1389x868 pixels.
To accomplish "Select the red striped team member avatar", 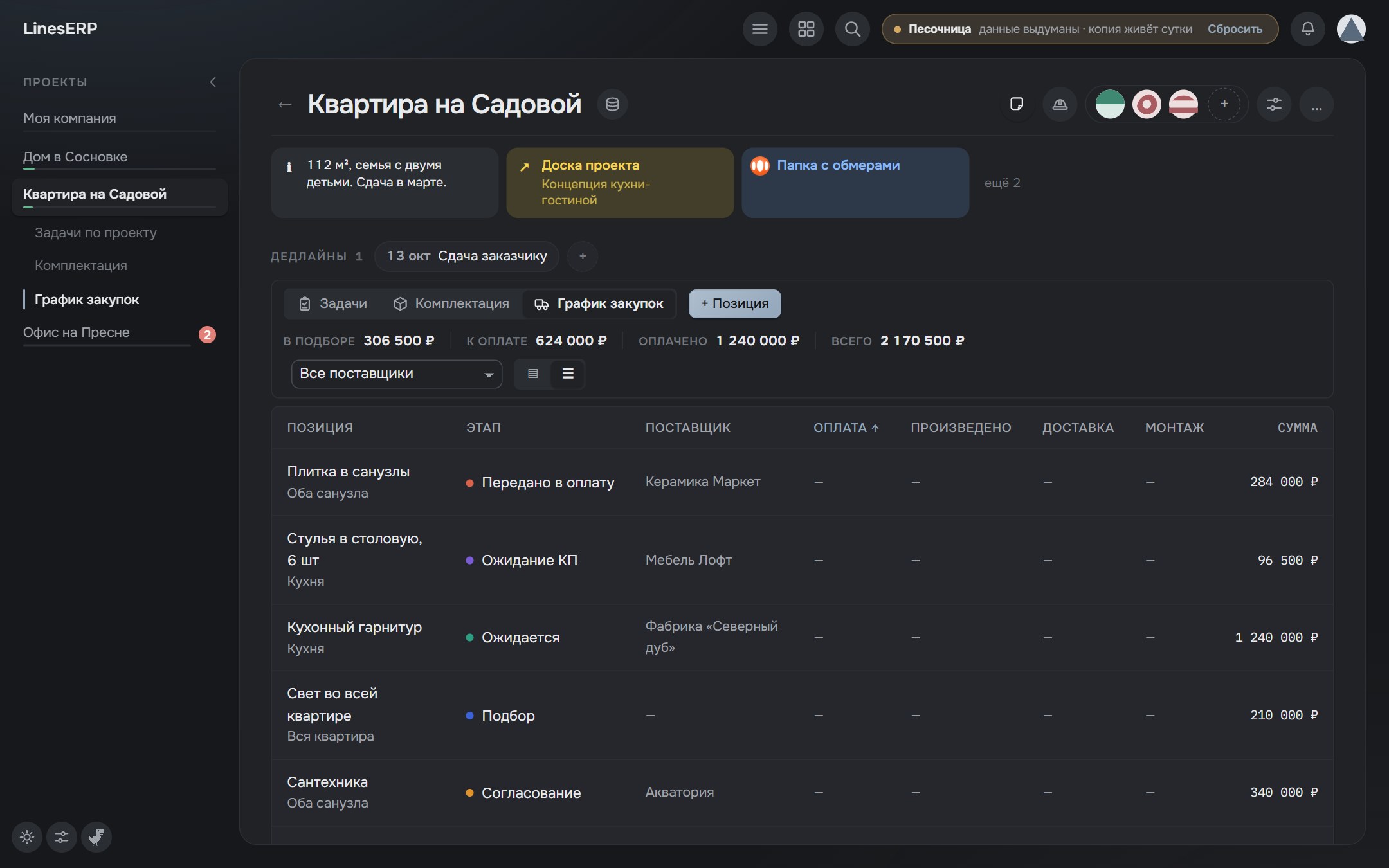I will coord(1183,104).
